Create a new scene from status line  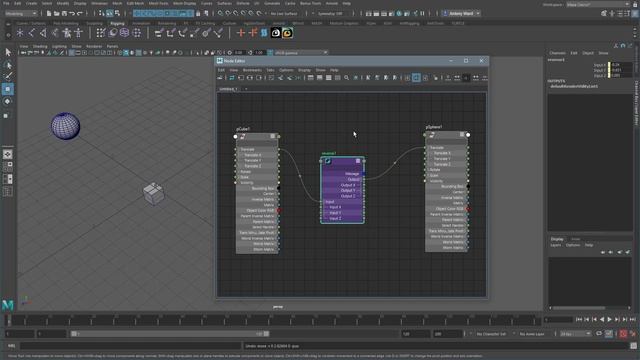(49, 13)
